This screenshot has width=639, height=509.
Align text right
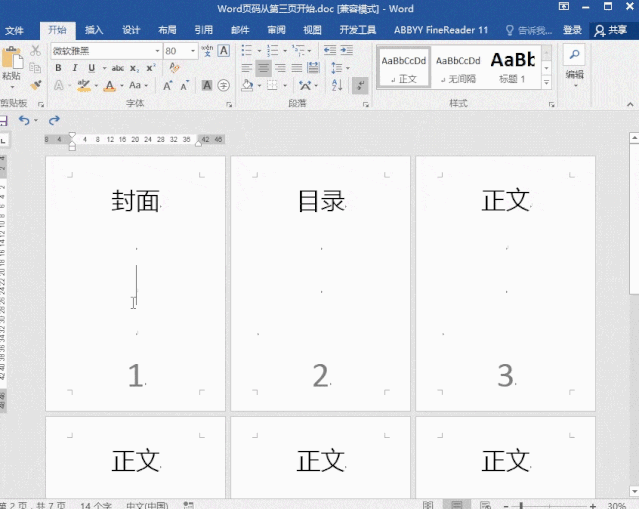coord(280,68)
